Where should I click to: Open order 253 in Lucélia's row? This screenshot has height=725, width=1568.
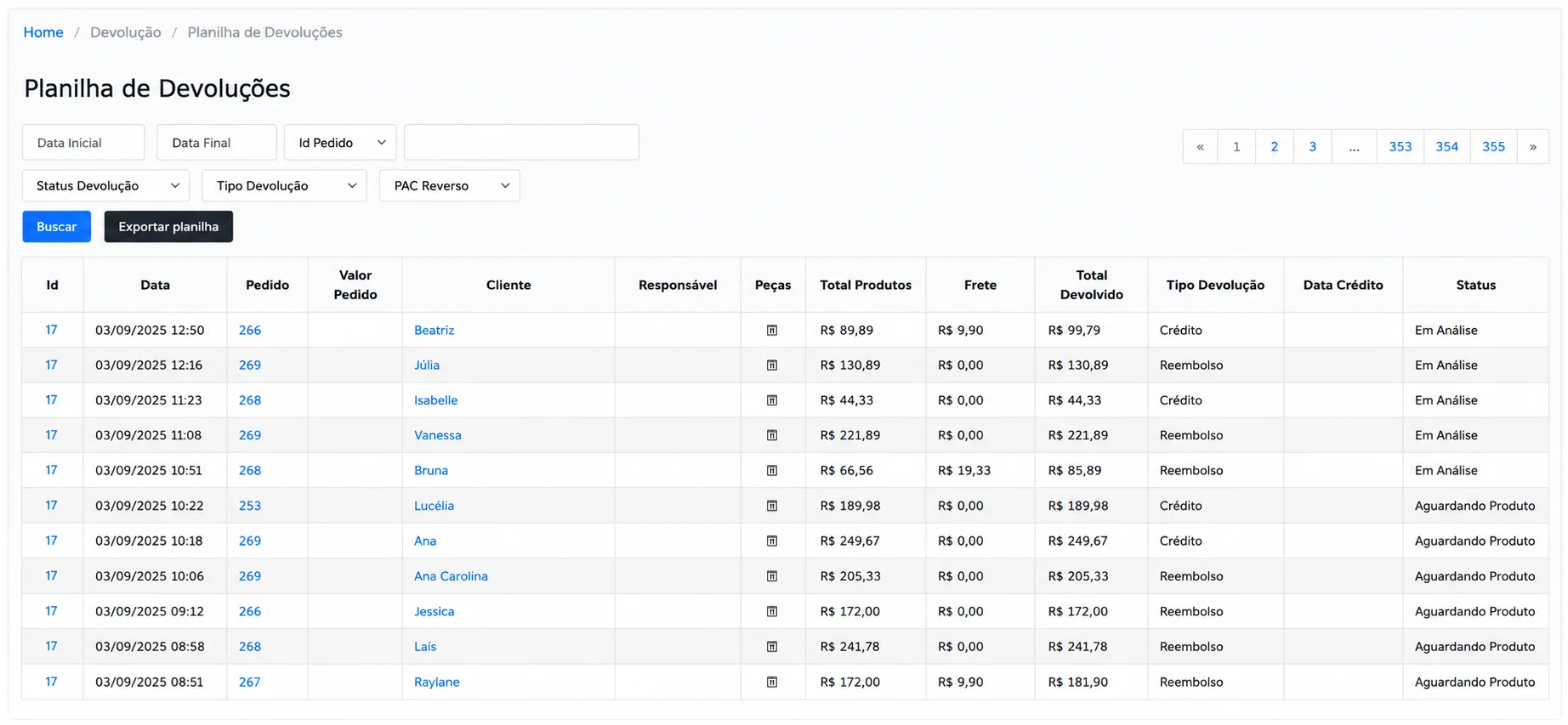coord(250,506)
